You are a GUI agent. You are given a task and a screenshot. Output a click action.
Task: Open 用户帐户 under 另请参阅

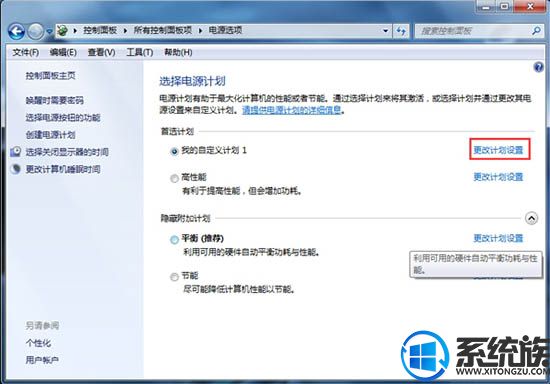(42, 360)
